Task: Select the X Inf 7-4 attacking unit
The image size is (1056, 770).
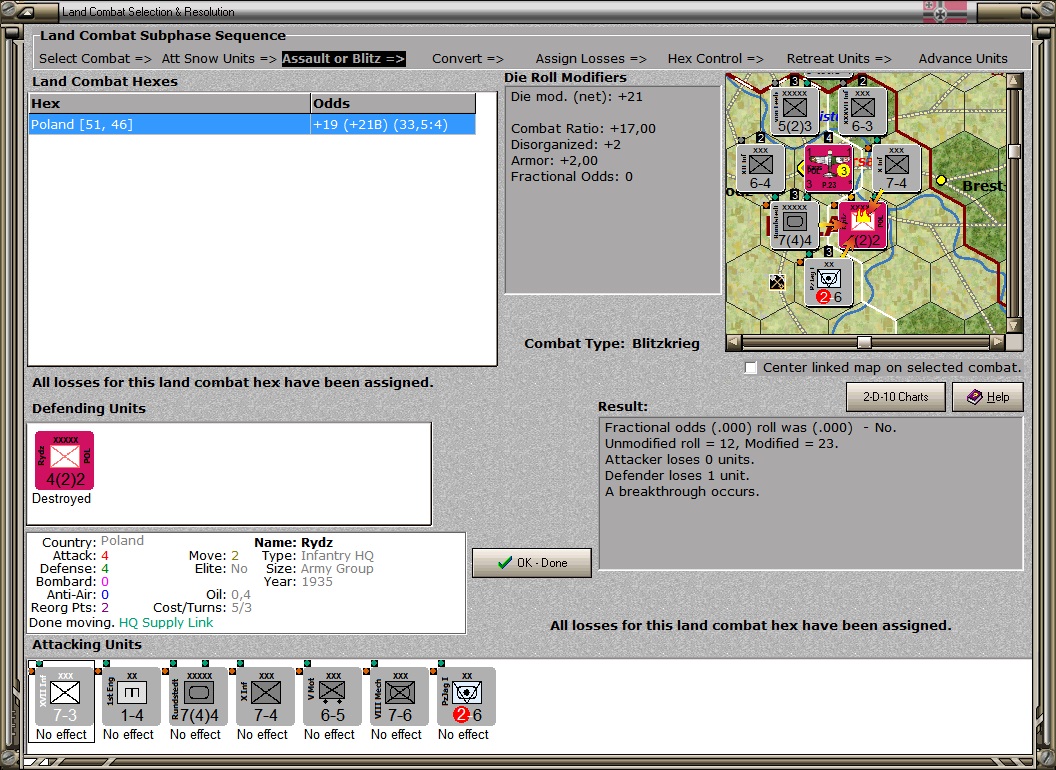Action: (x=265, y=697)
